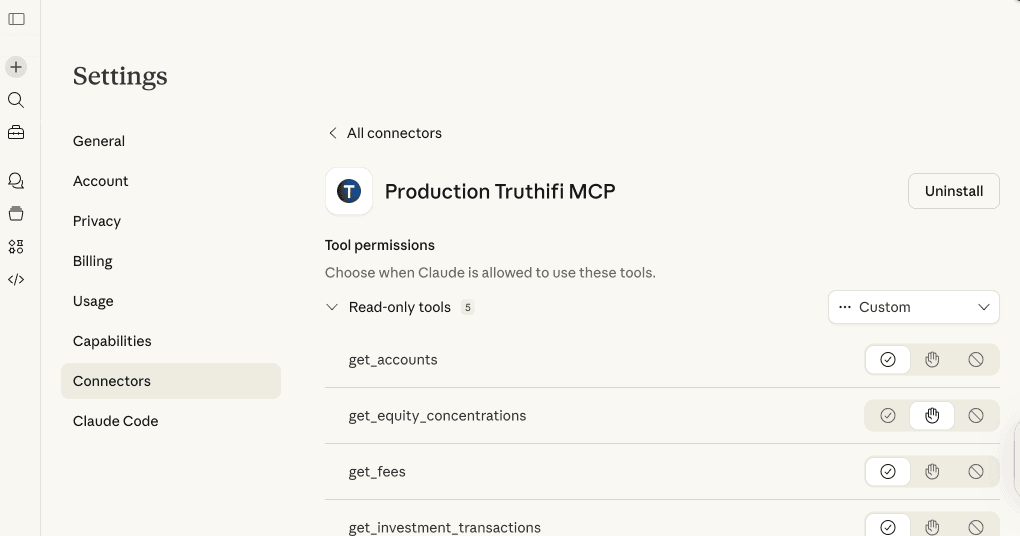
Task: Open the Custom permissions dropdown
Action: (913, 307)
